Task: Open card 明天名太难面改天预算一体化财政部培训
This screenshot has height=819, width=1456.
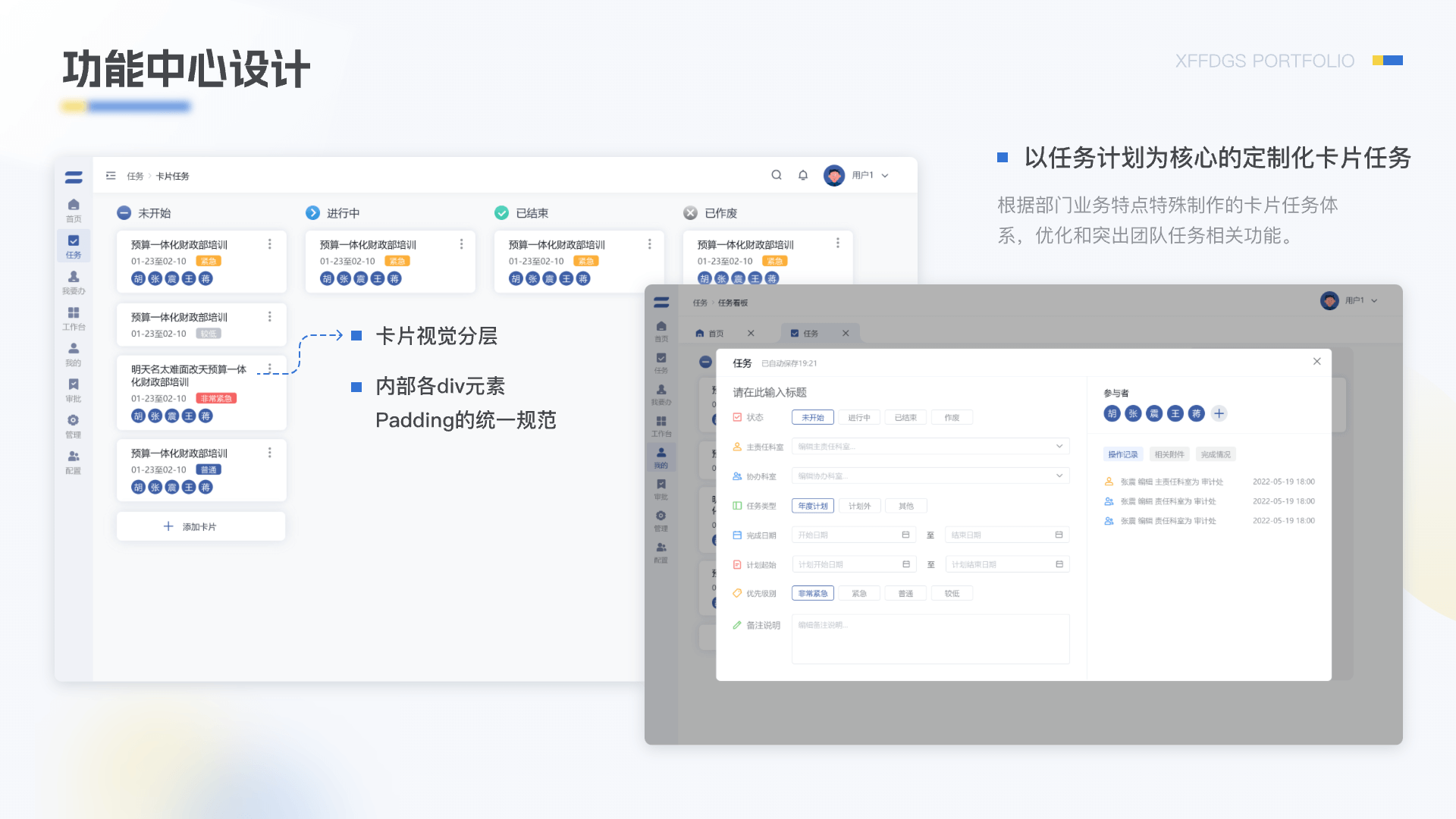Action: [202, 392]
